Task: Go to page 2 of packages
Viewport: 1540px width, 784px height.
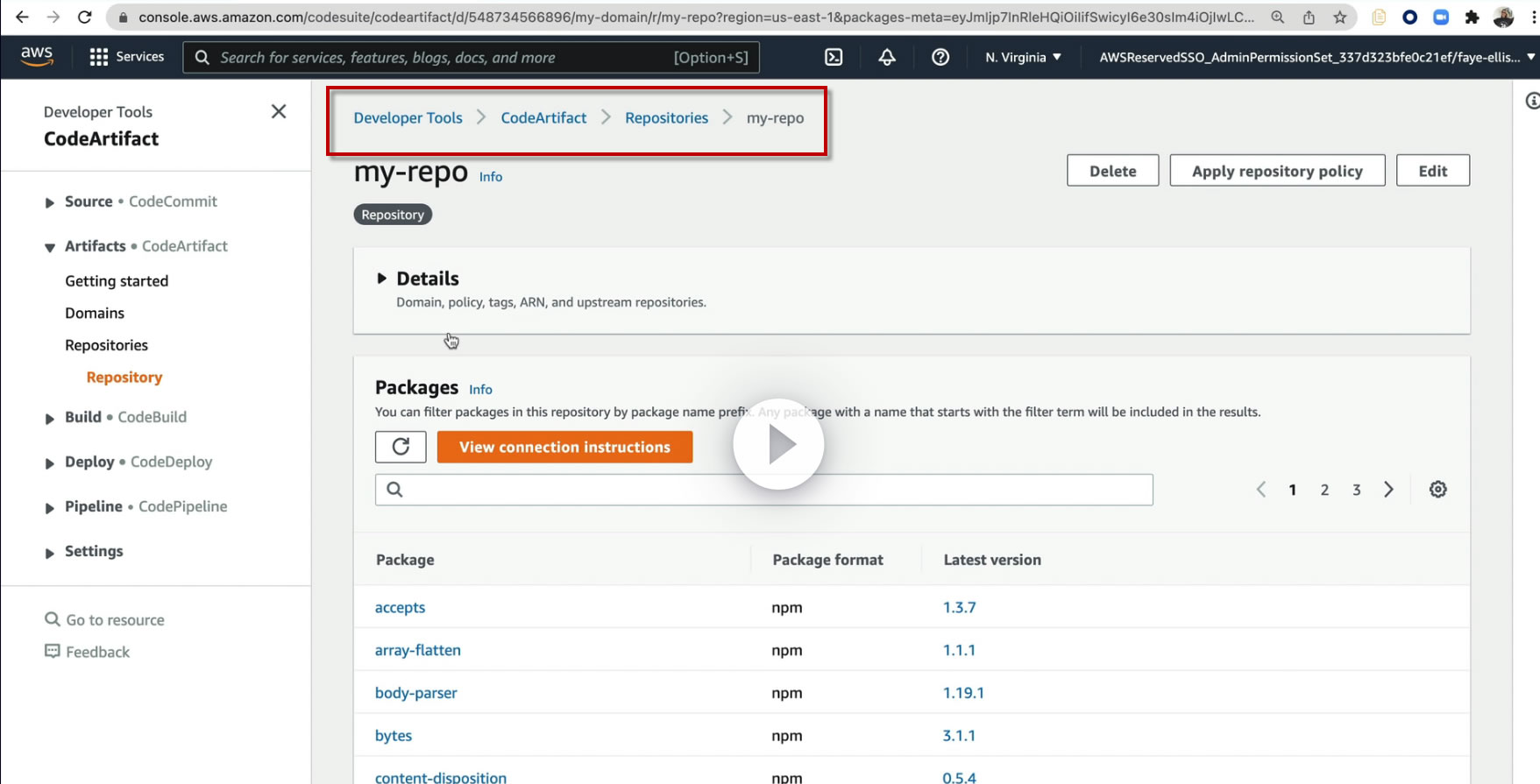Action: [1324, 490]
